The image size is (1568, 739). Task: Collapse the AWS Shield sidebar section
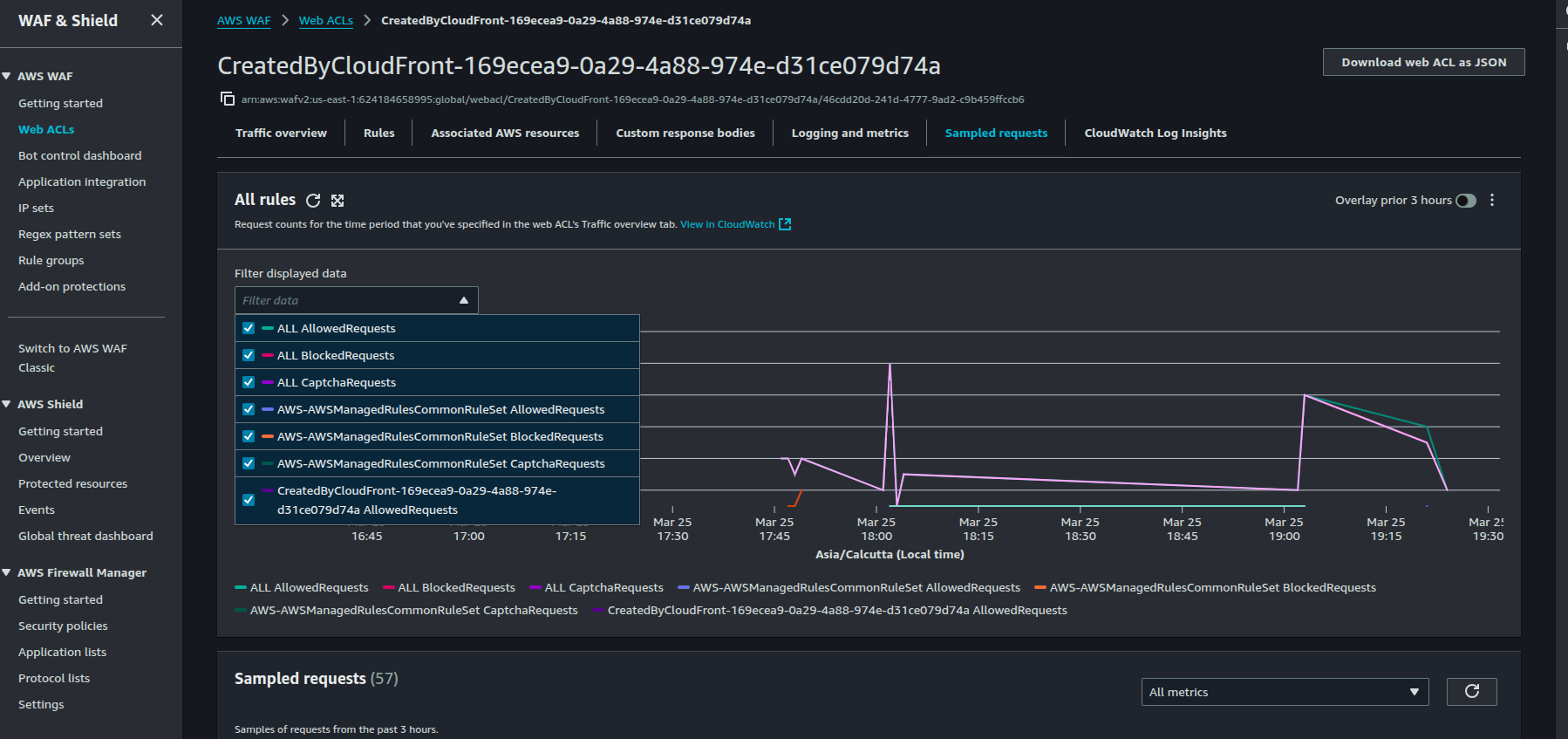7,404
